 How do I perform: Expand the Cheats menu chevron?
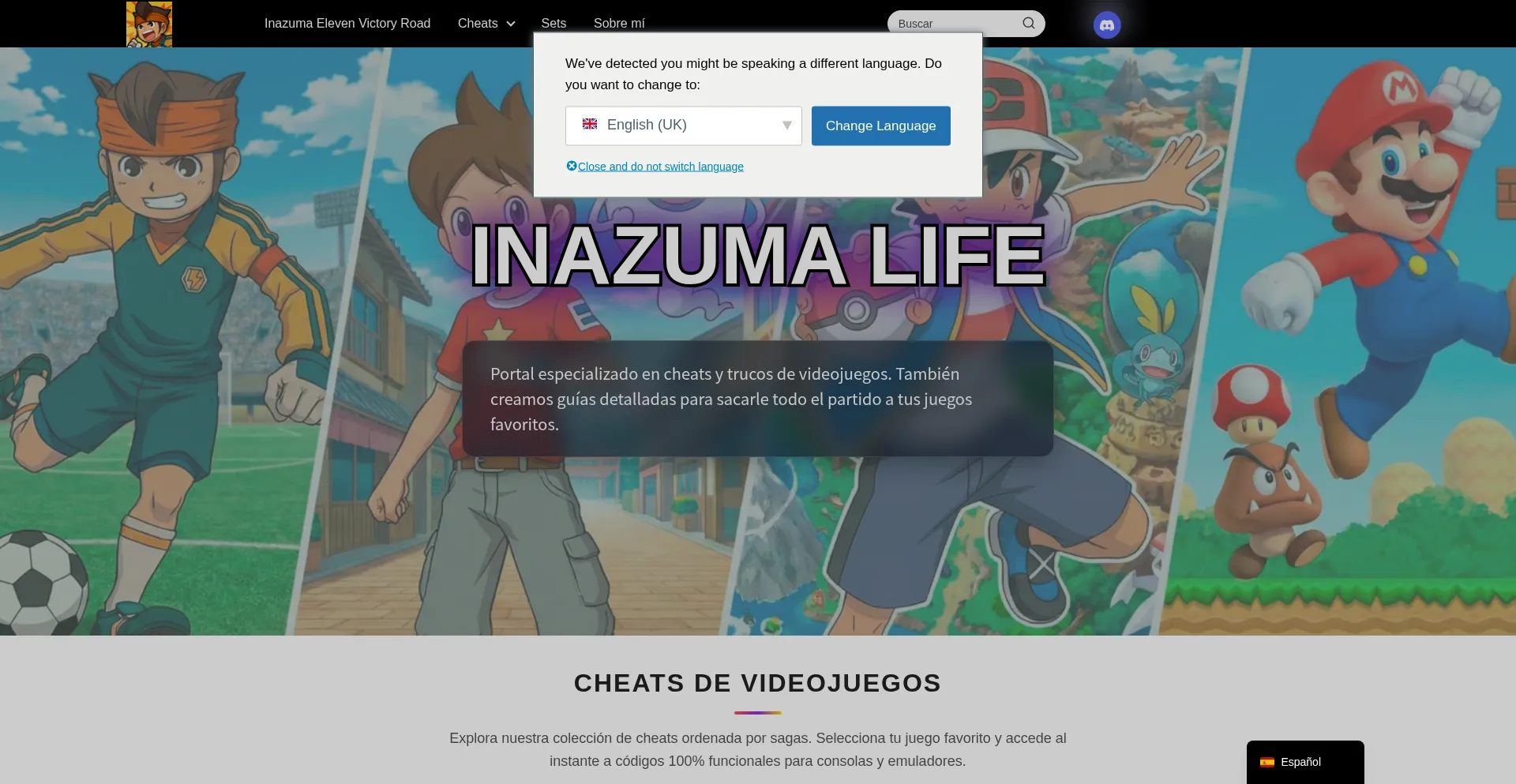click(x=511, y=24)
